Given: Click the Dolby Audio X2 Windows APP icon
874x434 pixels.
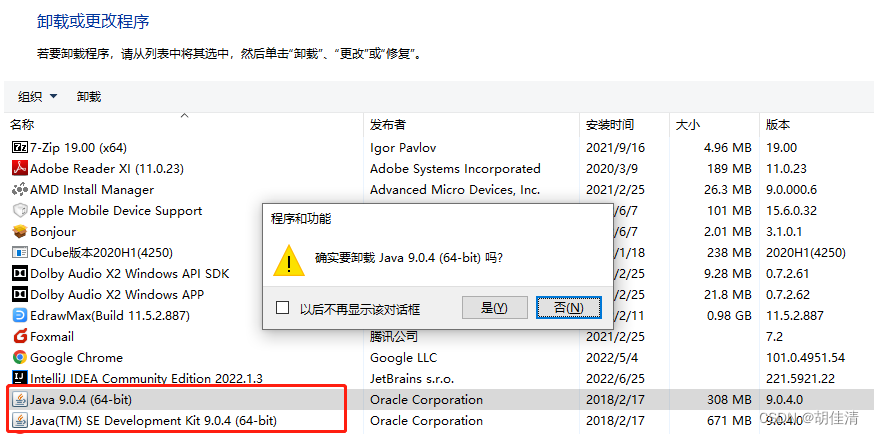Looking at the screenshot, I should pyautogui.click(x=20, y=294).
